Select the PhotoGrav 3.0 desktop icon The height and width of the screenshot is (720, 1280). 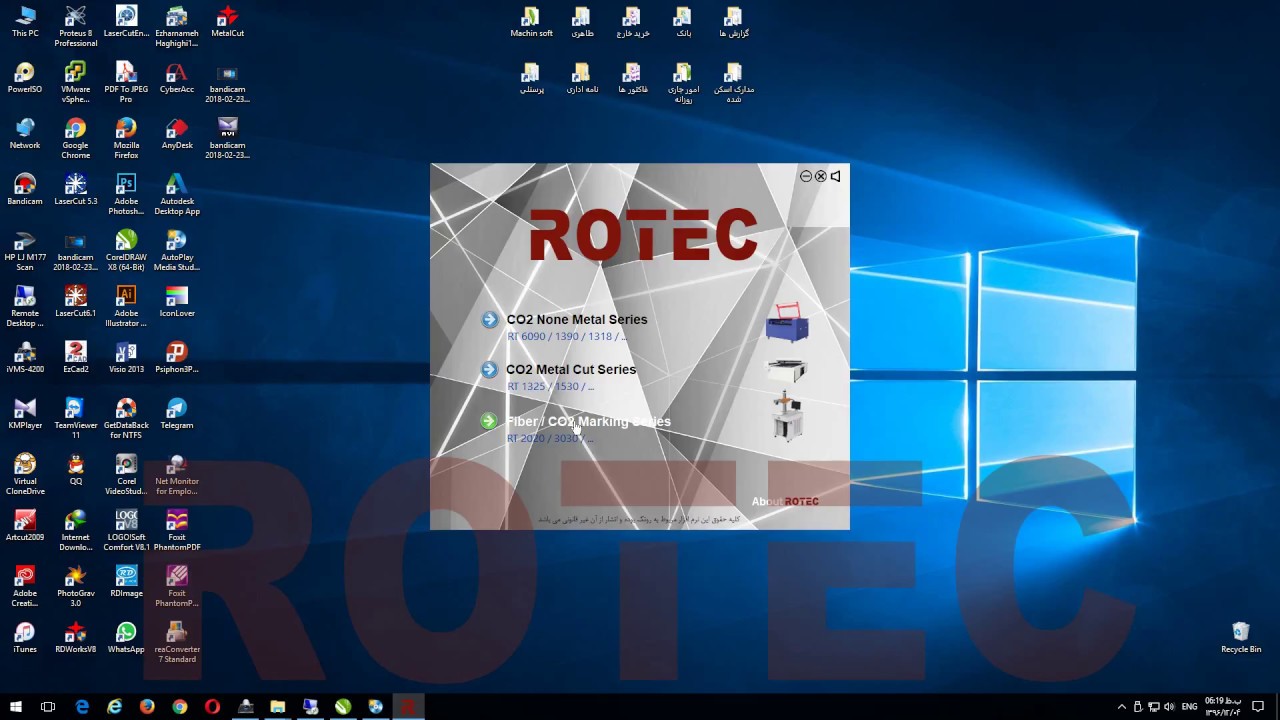point(76,588)
